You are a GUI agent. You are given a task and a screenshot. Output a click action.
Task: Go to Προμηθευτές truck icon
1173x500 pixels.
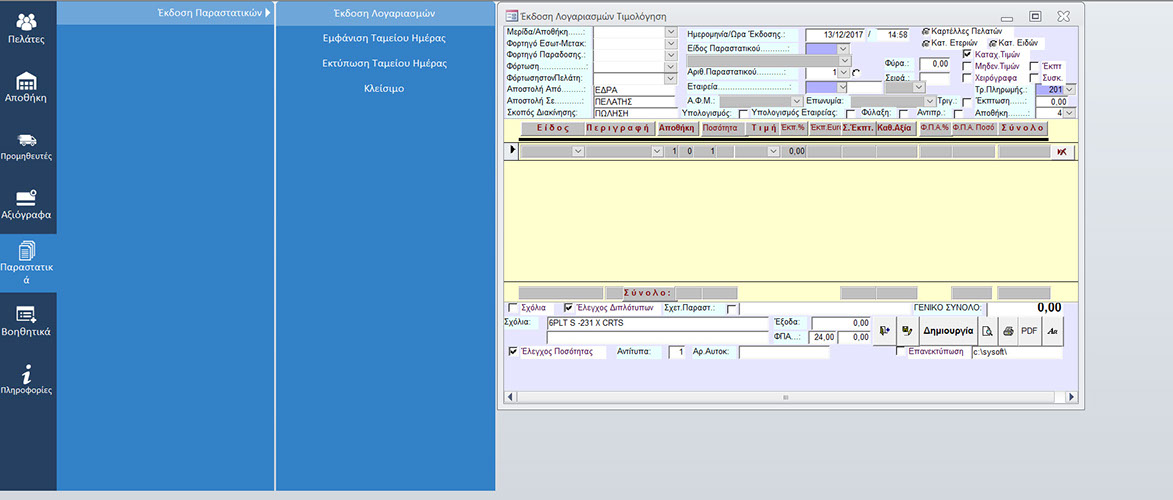pyautogui.click(x=28, y=146)
